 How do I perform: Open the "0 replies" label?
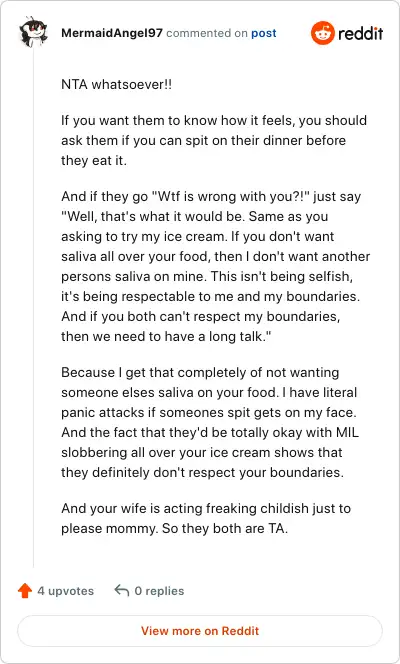click(159, 591)
